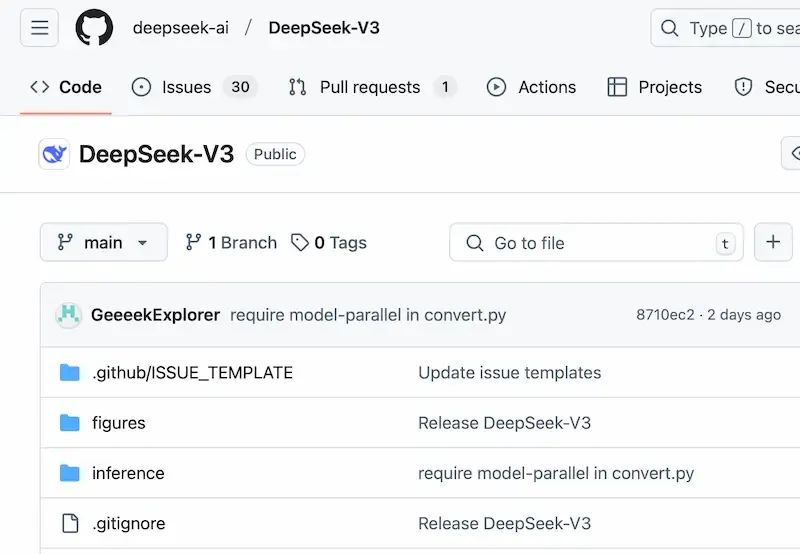Open the hamburger navigation menu
The height and width of the screenshot is (554, 800).
pos(39,28)
